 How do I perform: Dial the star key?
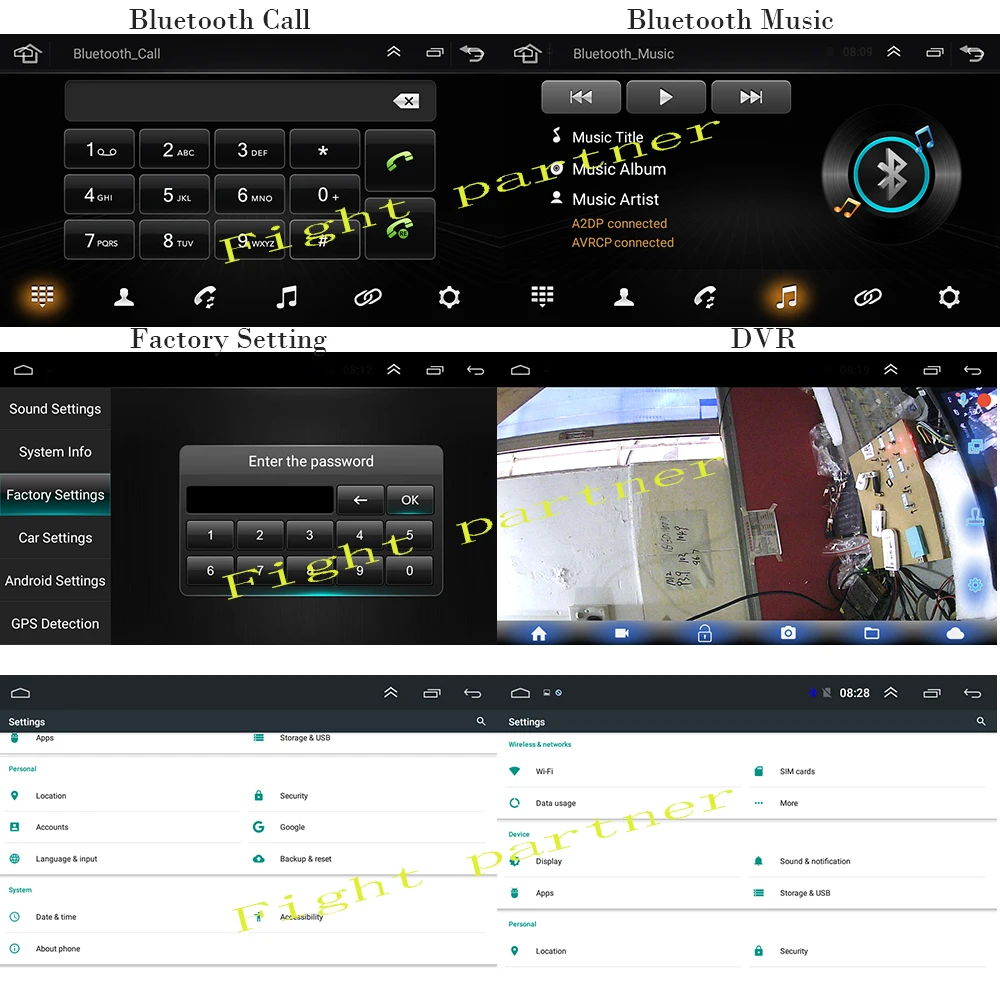[x=325, y=150]
